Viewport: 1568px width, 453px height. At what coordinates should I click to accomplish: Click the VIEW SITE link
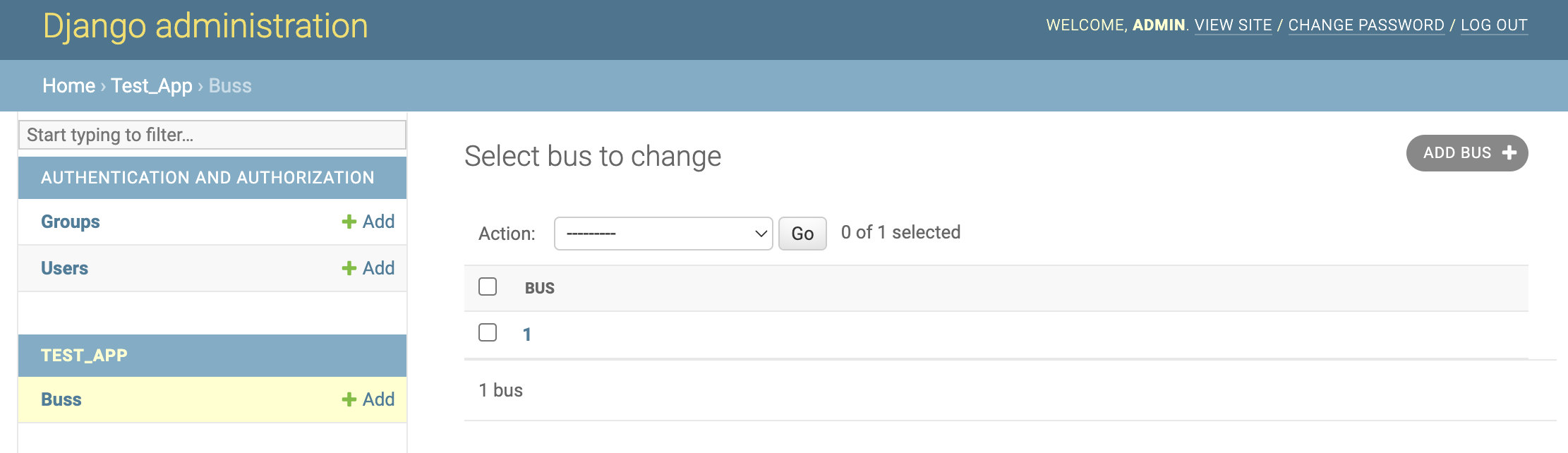(1233, 25)
